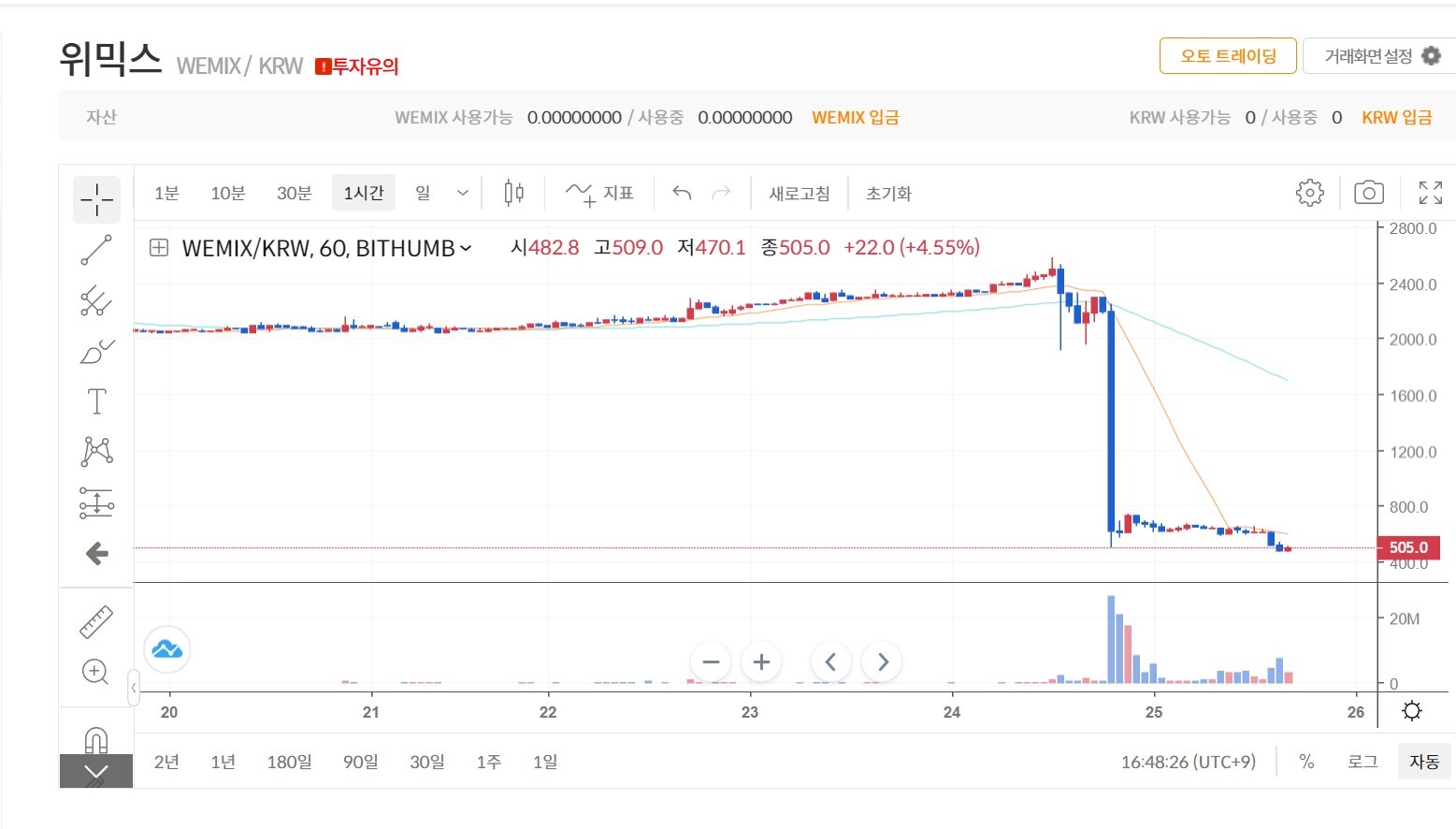Open the time axis settings sun icon
The image size is (1456, 829).
[1412, 711]
